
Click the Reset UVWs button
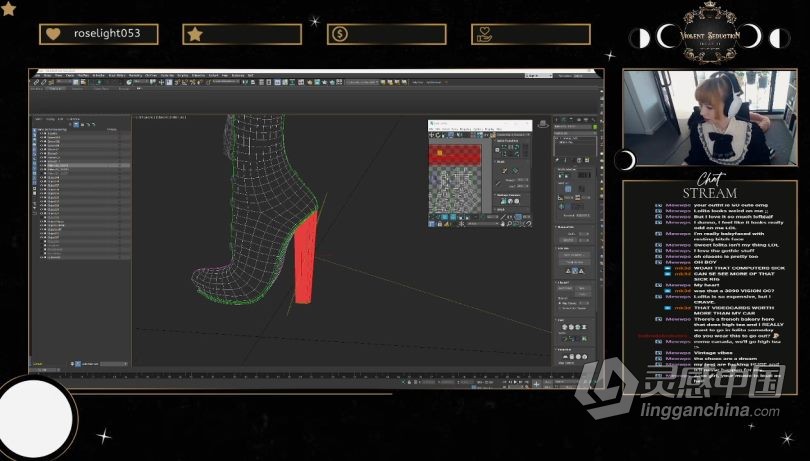click(566, 288)
